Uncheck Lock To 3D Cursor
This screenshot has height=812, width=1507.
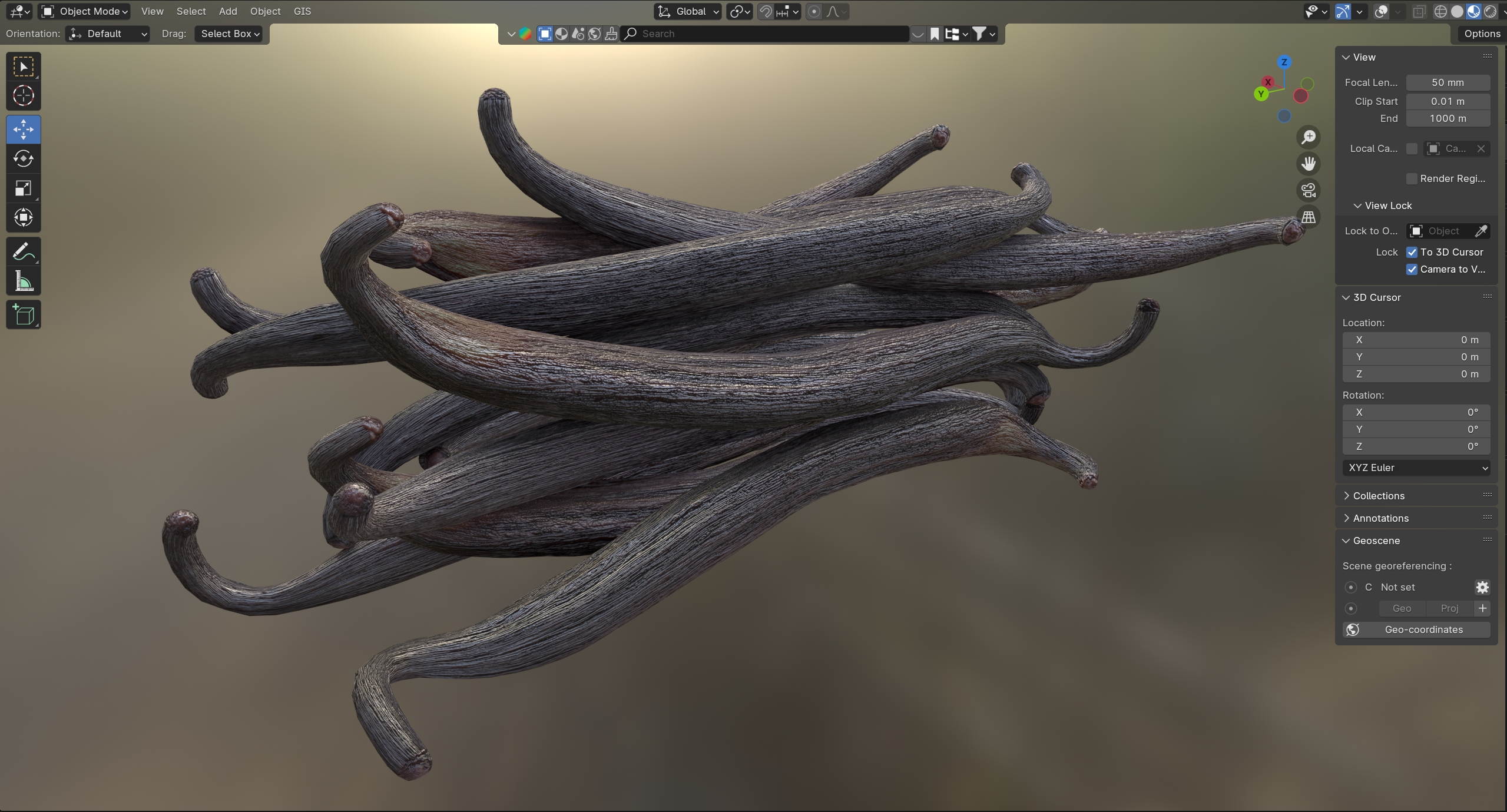coord(1412,252)
